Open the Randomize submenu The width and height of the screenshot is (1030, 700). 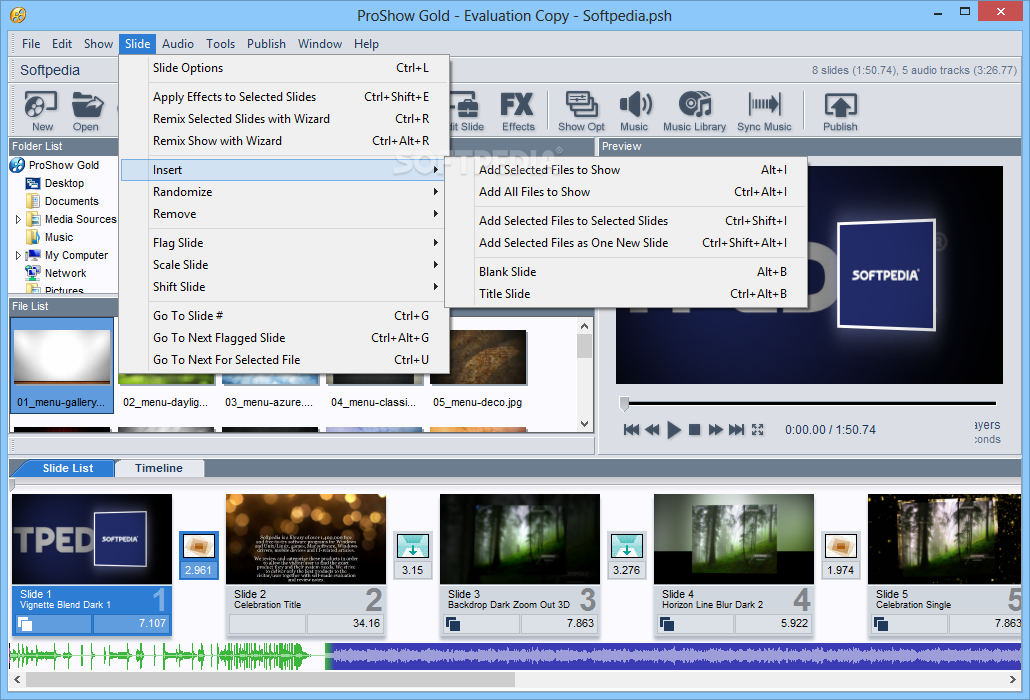pyautogui.click(x=284, y=192)
